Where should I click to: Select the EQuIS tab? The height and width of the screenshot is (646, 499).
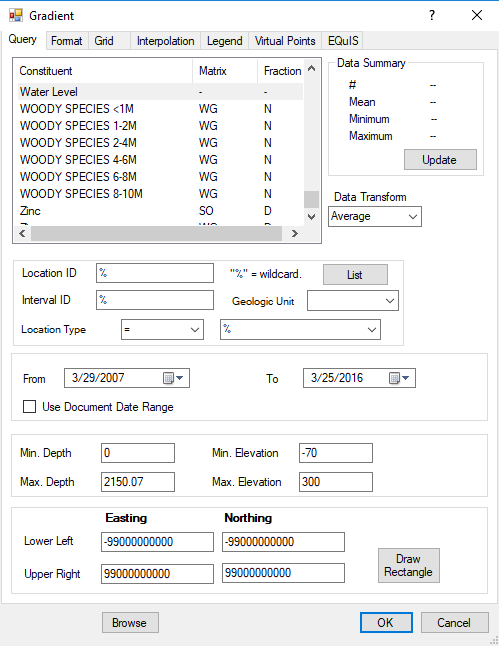coord(343,41)
